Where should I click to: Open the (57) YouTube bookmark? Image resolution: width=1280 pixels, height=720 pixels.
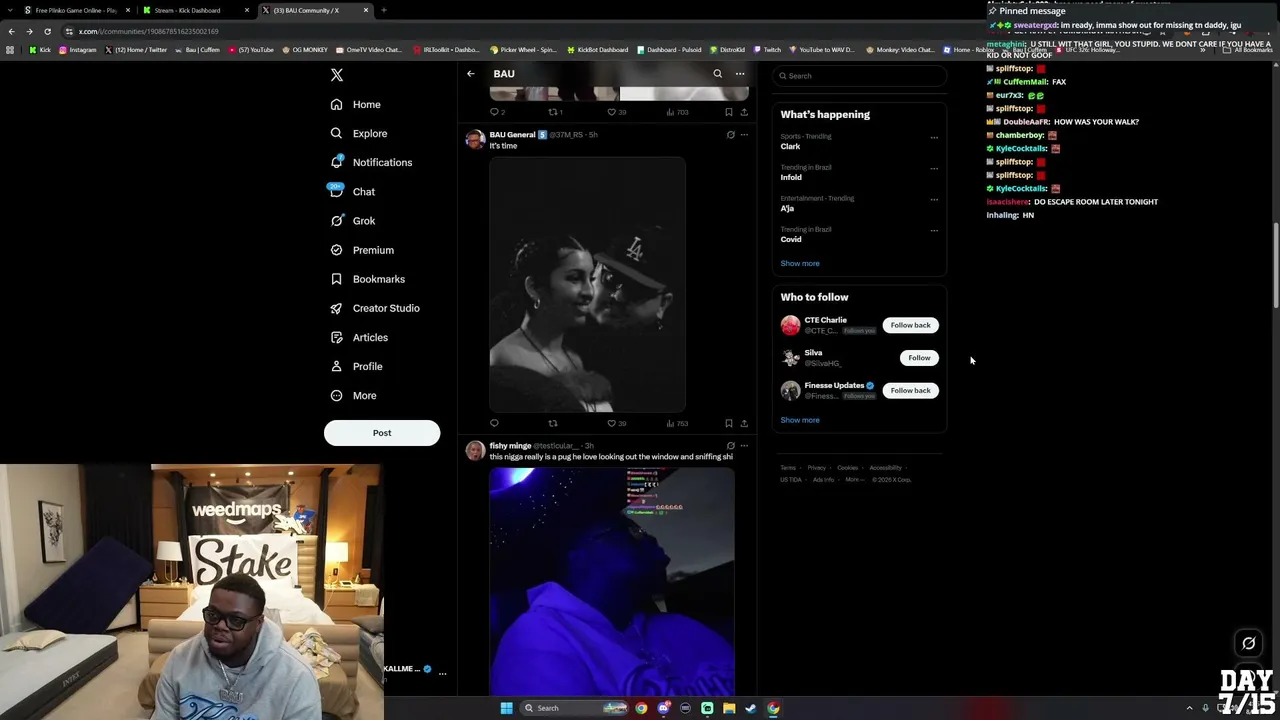coord(252,50)
